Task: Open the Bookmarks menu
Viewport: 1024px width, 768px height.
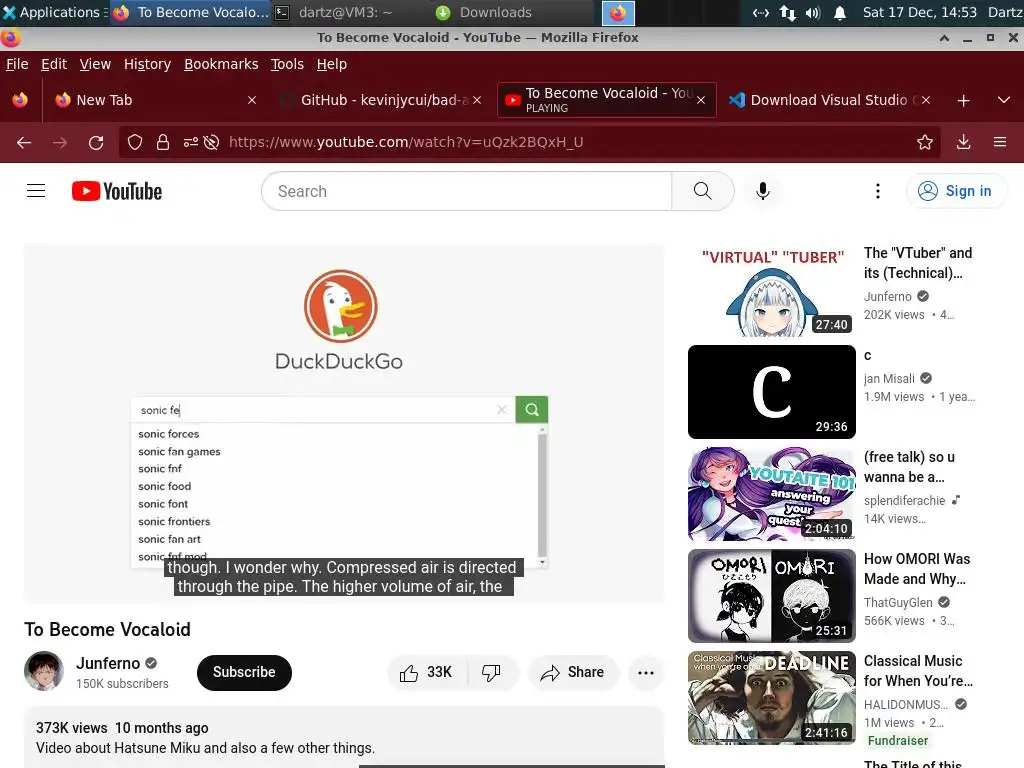Action: point(221,64)
